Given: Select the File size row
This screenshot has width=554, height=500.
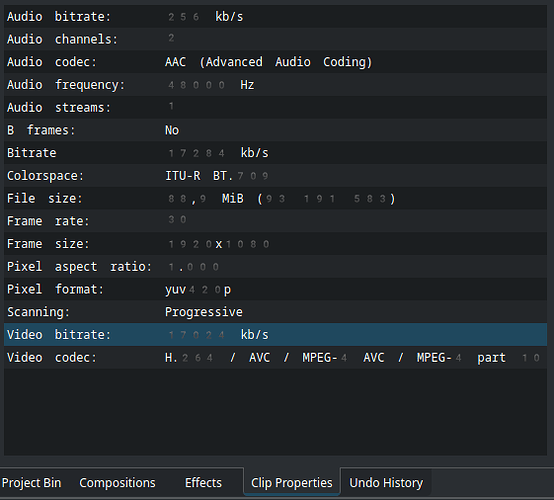Looking at the screenshot, I should 276,198.
